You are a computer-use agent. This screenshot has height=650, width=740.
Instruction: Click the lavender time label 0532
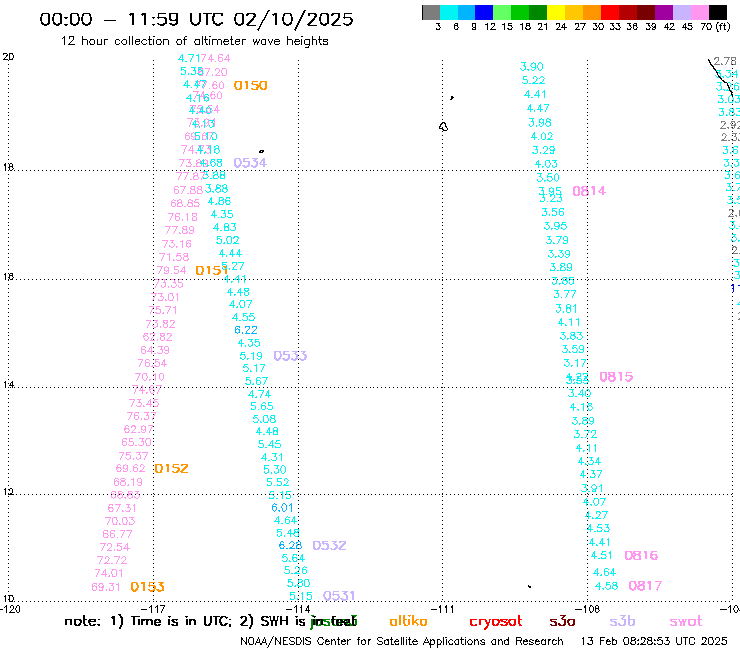coord(329,545)
